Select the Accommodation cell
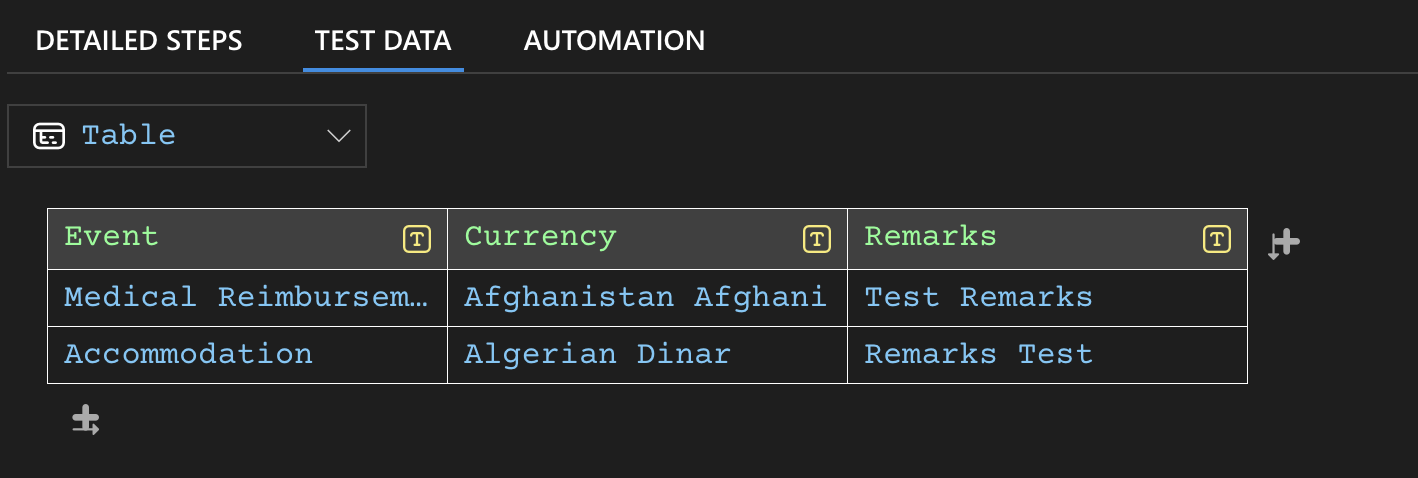The height and width of the screenshot is (478, 1418). tap(189, 354)
